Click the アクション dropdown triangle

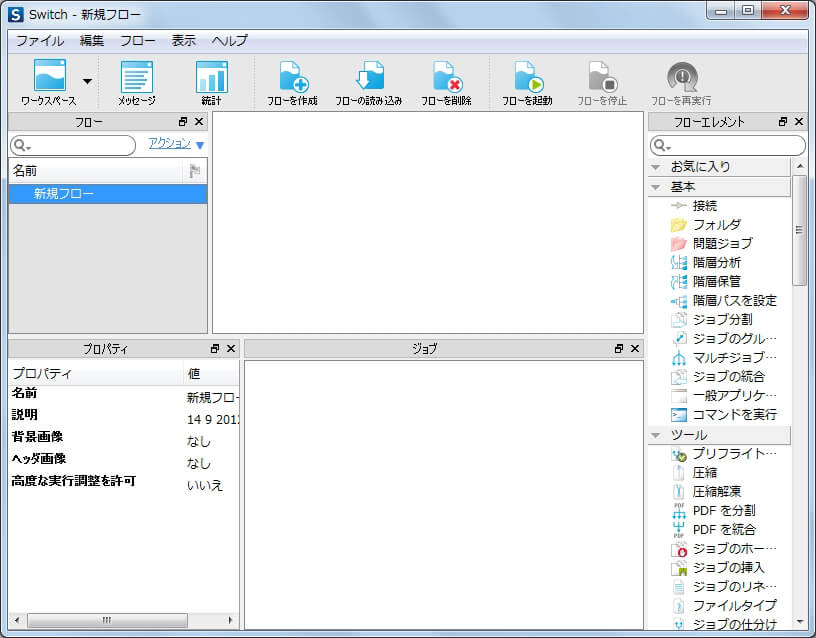coord(200,145)
